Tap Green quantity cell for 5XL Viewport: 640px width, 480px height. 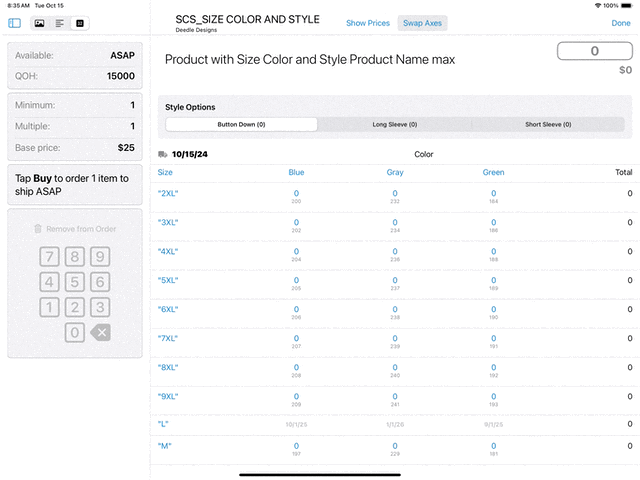(493, 283)
